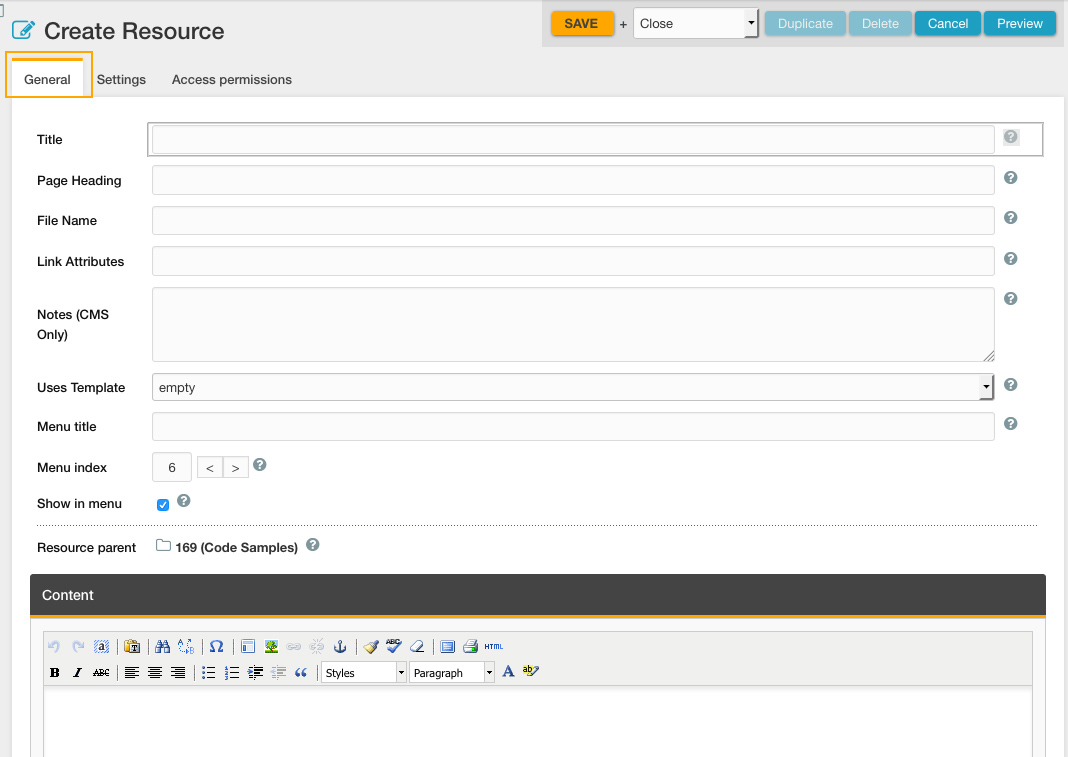The image size is (1068, 757).
Task: Expand the Styles dropdown in editor
Action: 364,673
